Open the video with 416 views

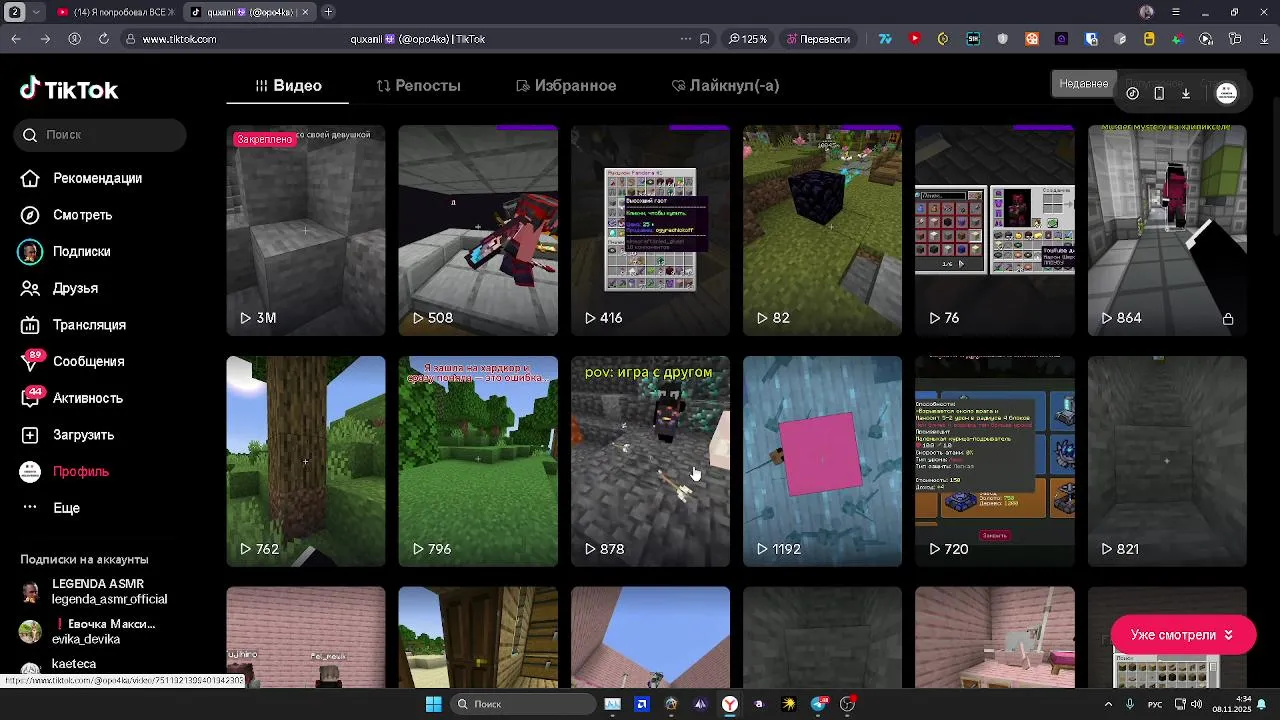point(650,230)
